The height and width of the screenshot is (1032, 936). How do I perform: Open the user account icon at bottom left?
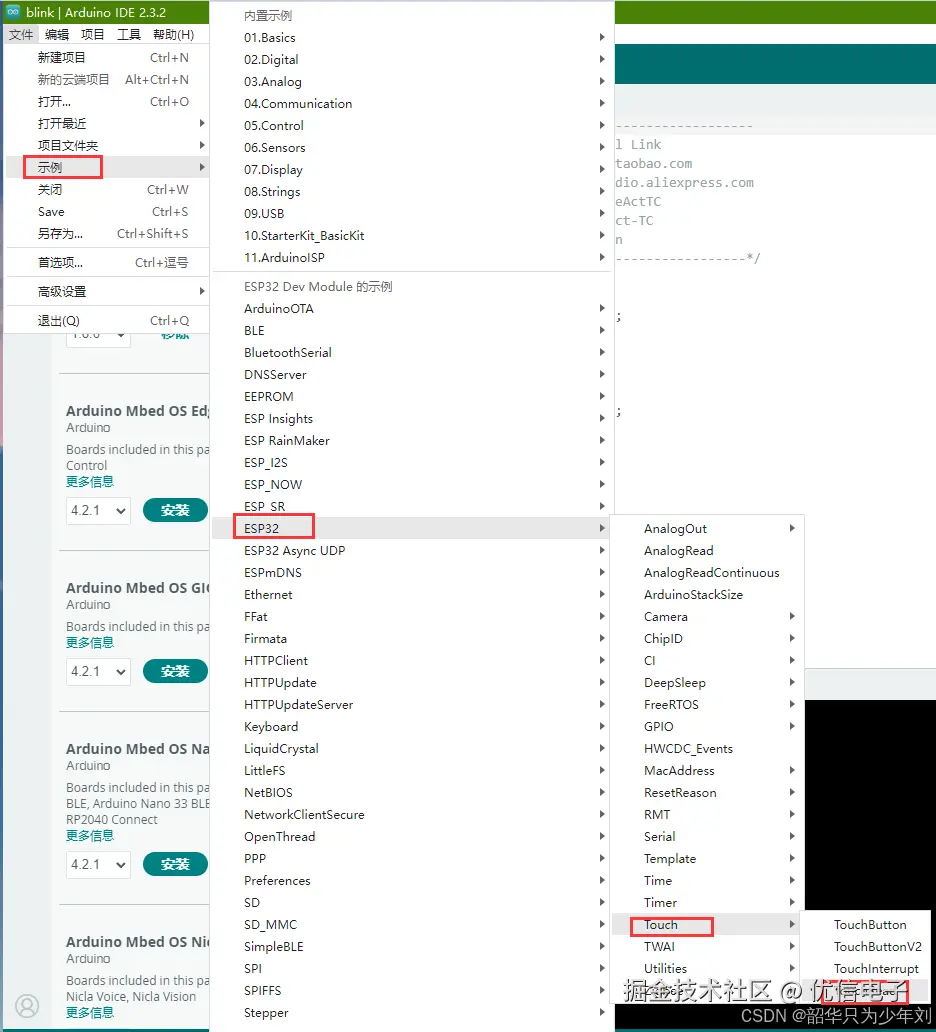tap(27, 1005)
